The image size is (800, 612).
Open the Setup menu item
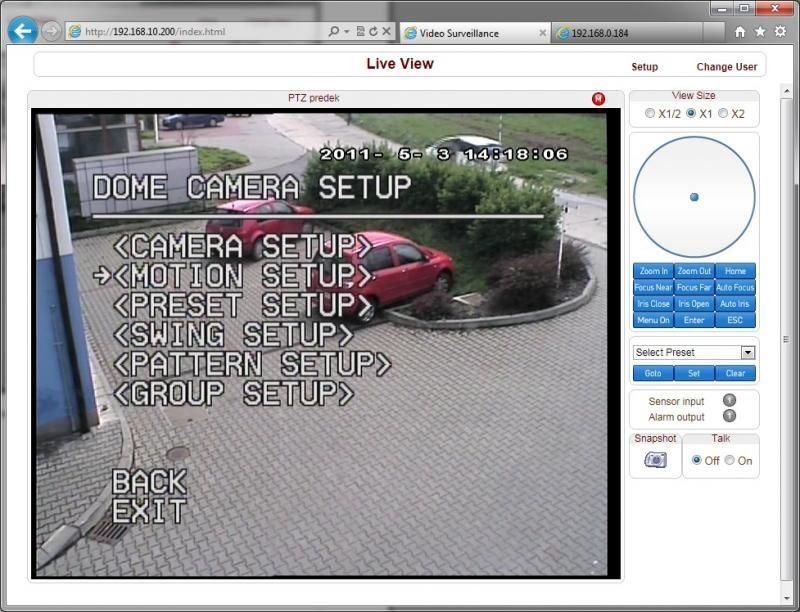(x=644, y=67)
